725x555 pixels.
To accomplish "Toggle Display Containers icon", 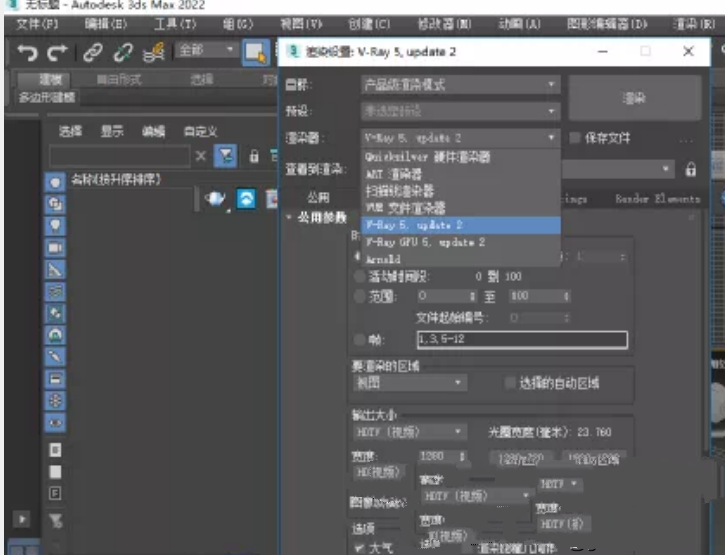I will click(55, 379).
